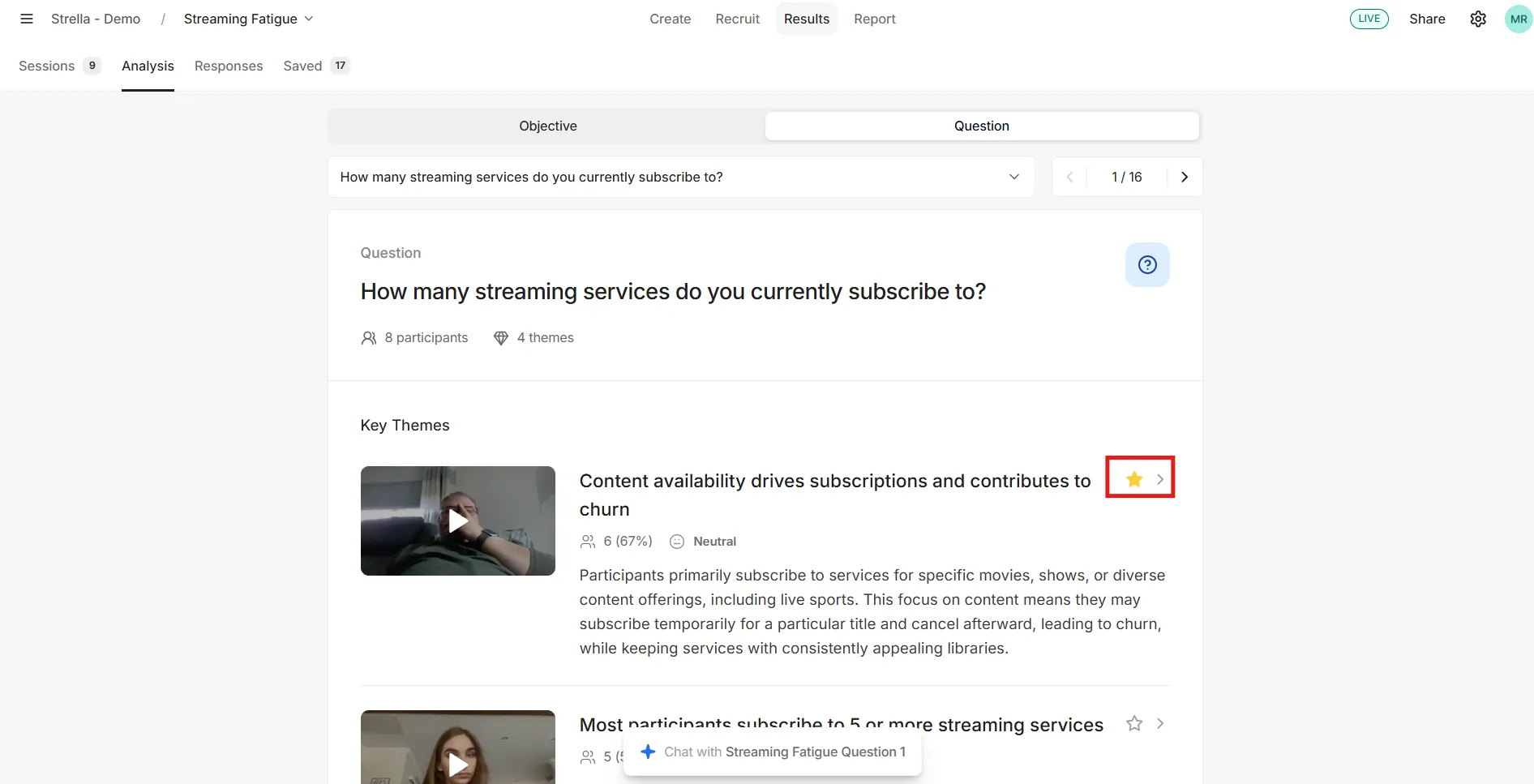Click the Strella - Demo breadcrumb
This screenshot has height=784, width=1534.
coord(96,19)
